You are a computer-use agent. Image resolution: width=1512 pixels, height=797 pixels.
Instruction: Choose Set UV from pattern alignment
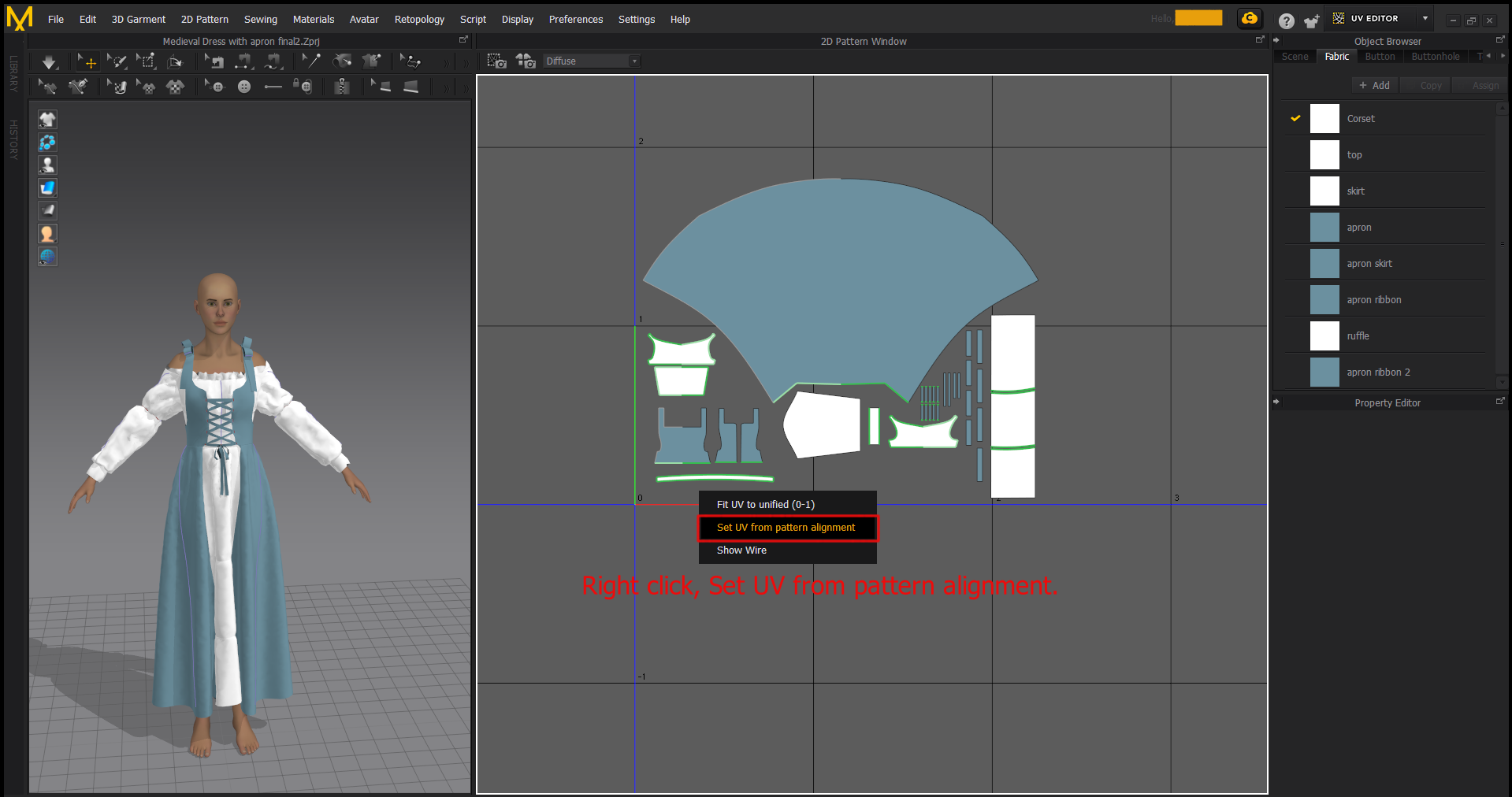[x=786, y=528]
